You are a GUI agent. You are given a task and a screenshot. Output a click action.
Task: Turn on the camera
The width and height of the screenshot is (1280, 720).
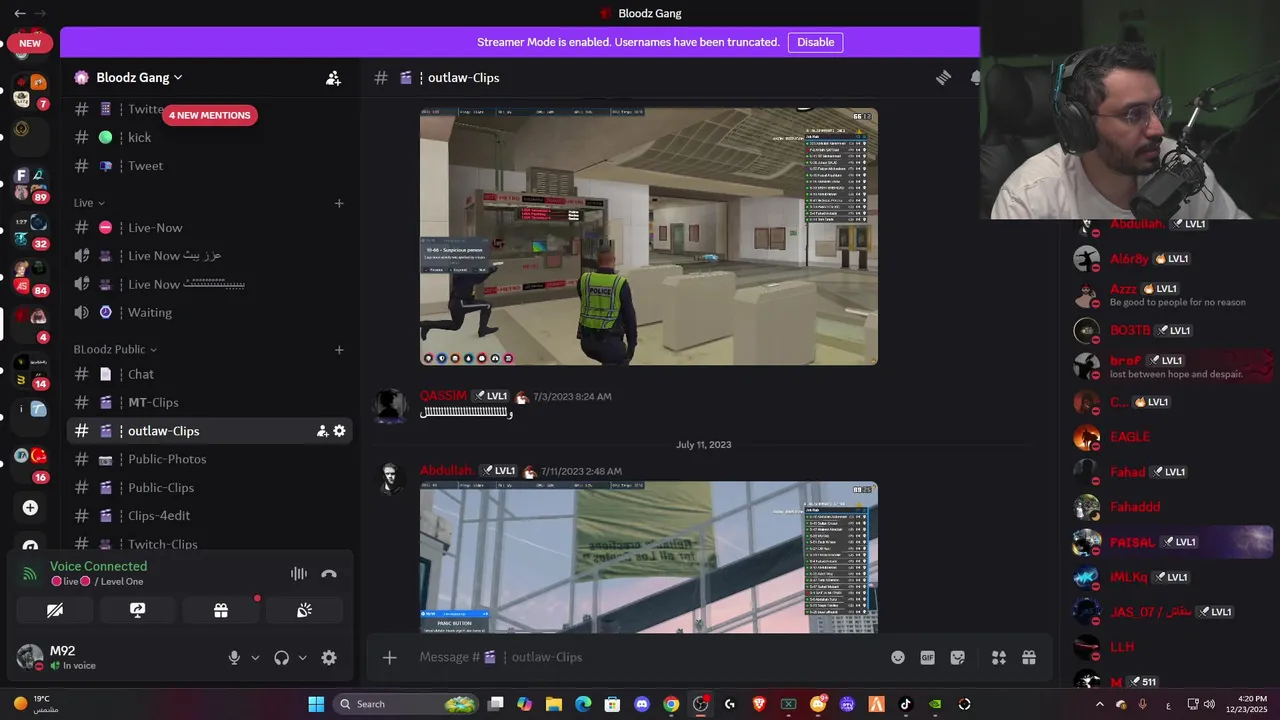coord(55,610)
